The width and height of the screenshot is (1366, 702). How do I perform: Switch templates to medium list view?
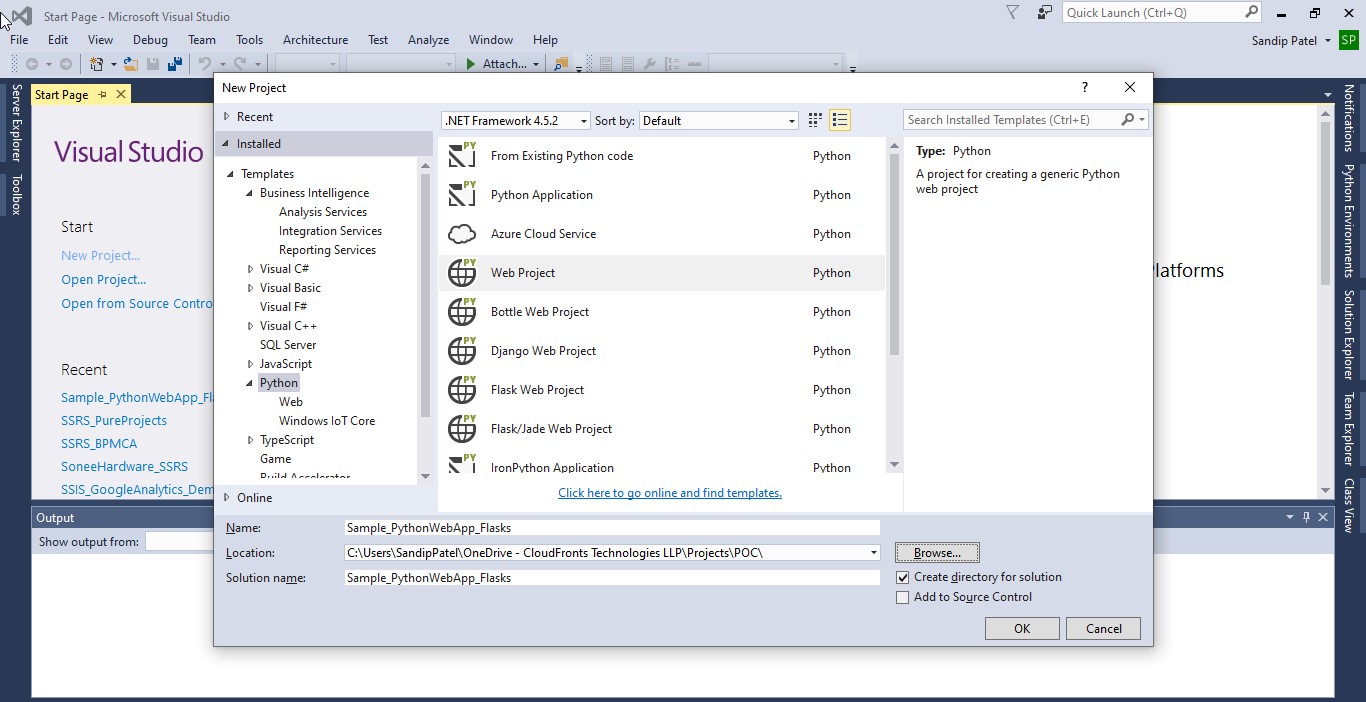pyautogui.click(x=840, y=120)
